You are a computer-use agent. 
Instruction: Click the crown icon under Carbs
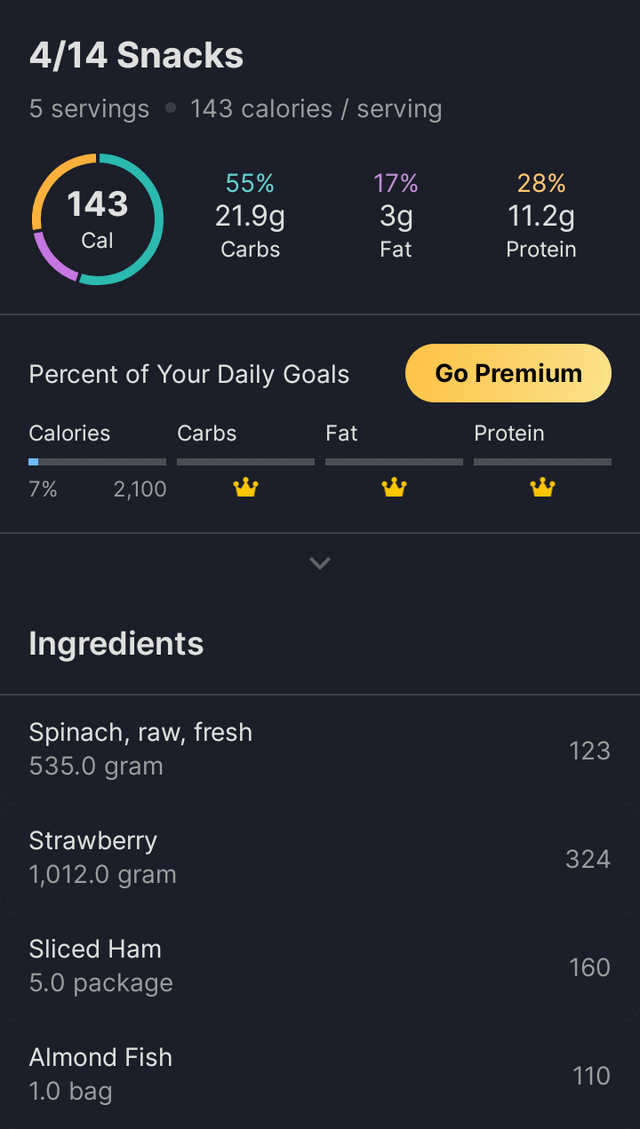pos(246,488)
